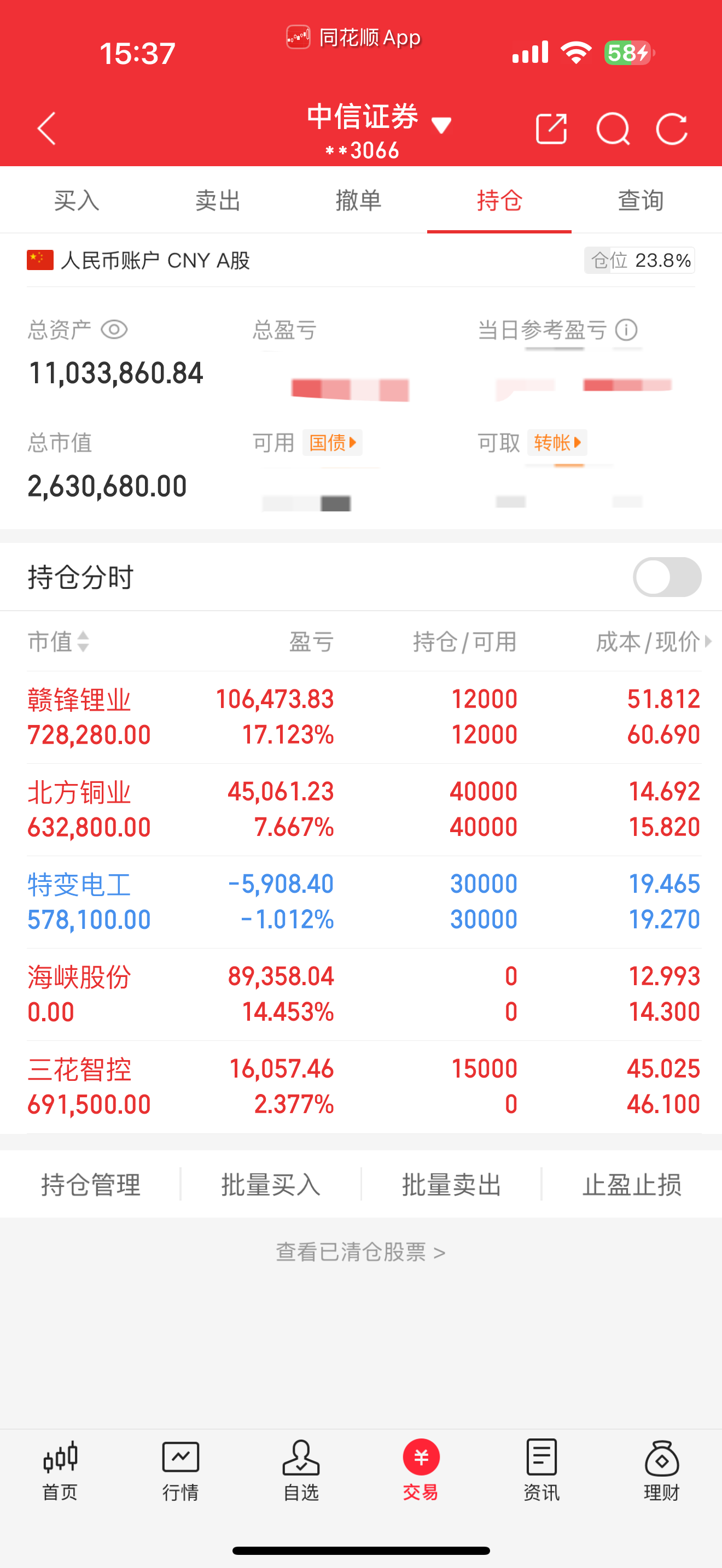Open the 首页 home icon
The height and width of the screenshot is (1568, 722).
click(x=60, y=1470)
